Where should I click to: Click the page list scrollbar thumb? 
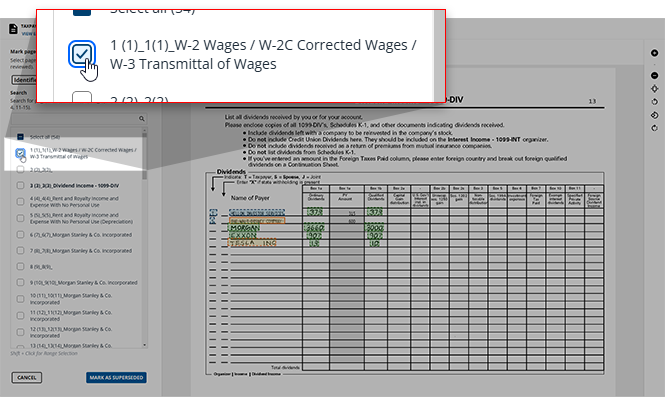[145, 155]
